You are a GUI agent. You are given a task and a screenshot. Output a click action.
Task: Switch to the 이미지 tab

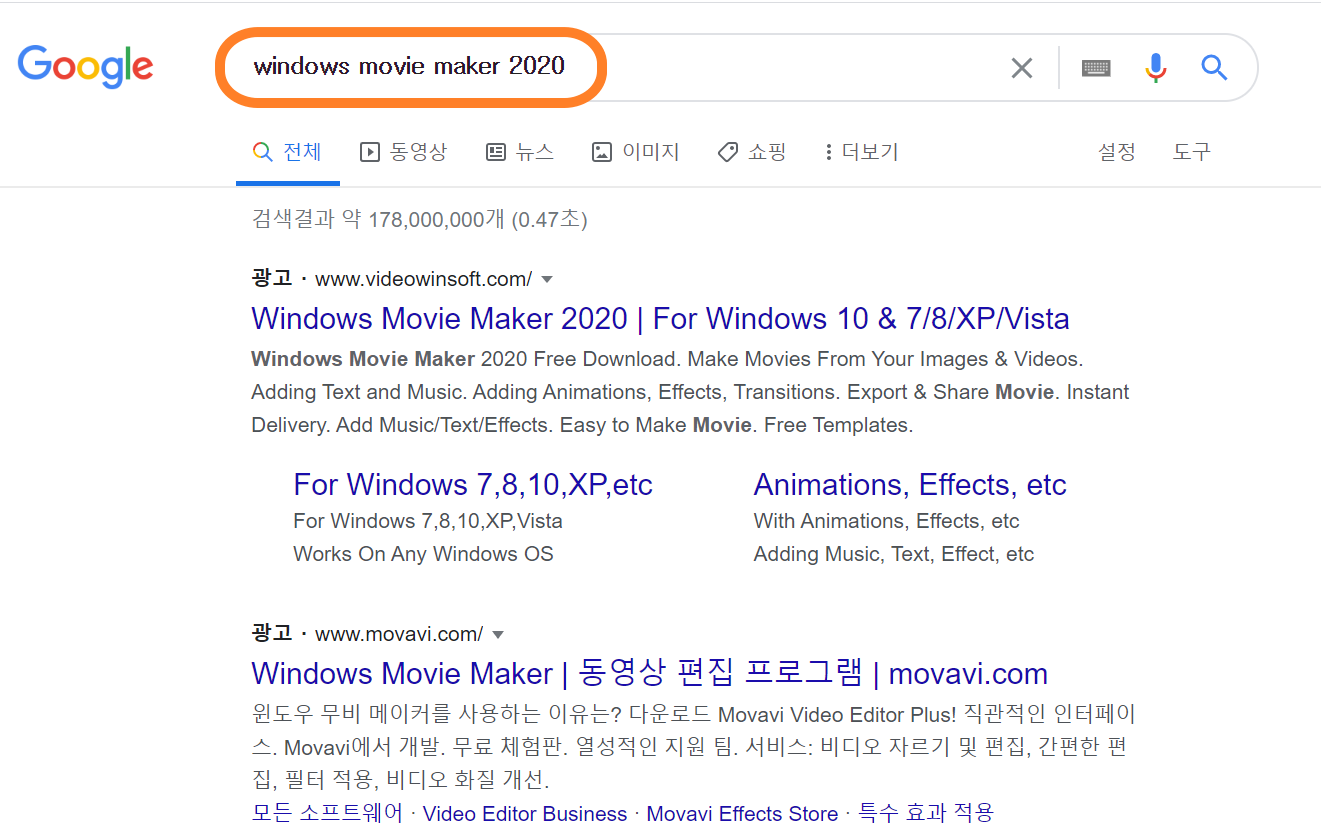pos(635,152)
